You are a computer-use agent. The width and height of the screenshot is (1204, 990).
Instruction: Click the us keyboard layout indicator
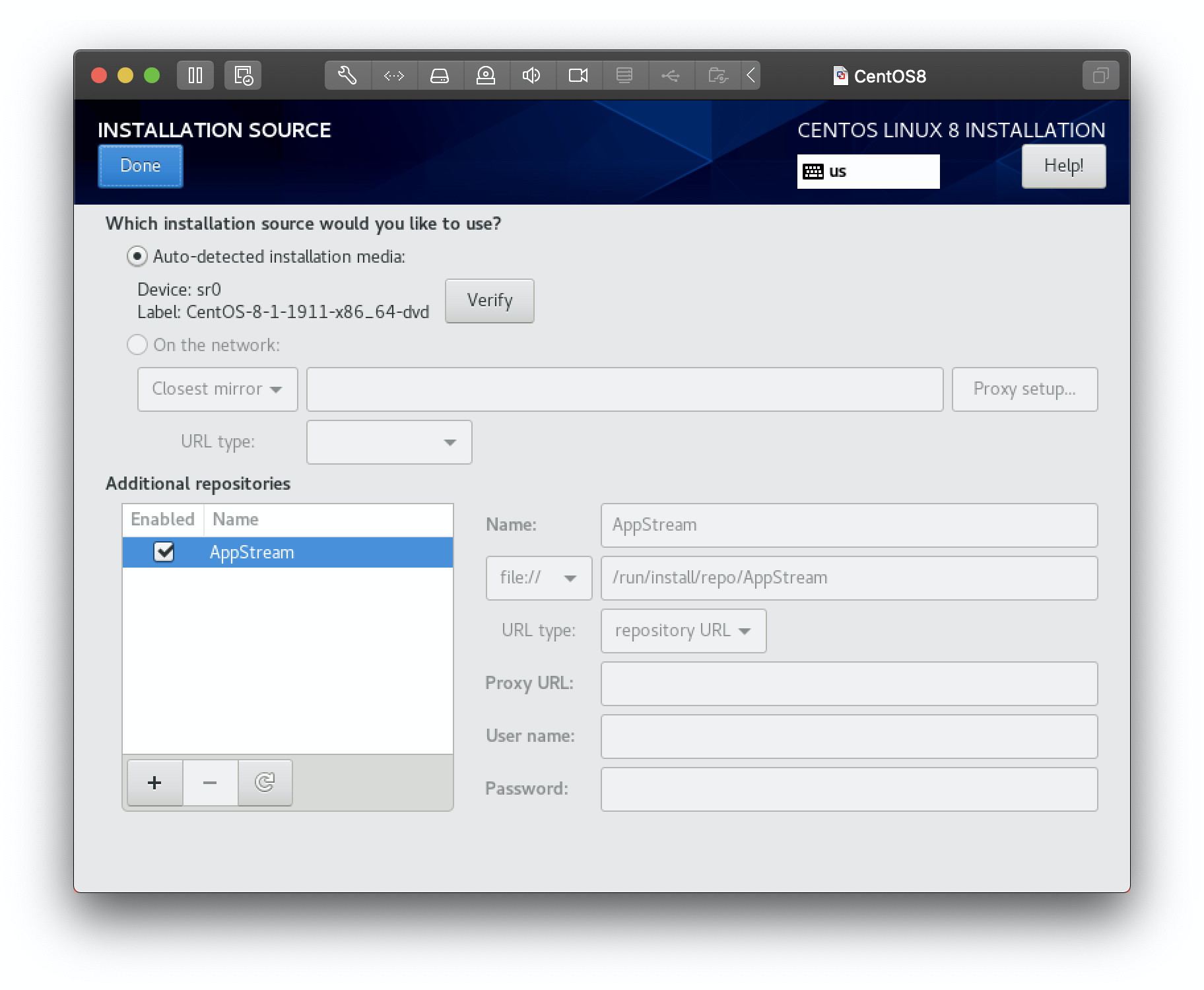(x=868, y=172)
